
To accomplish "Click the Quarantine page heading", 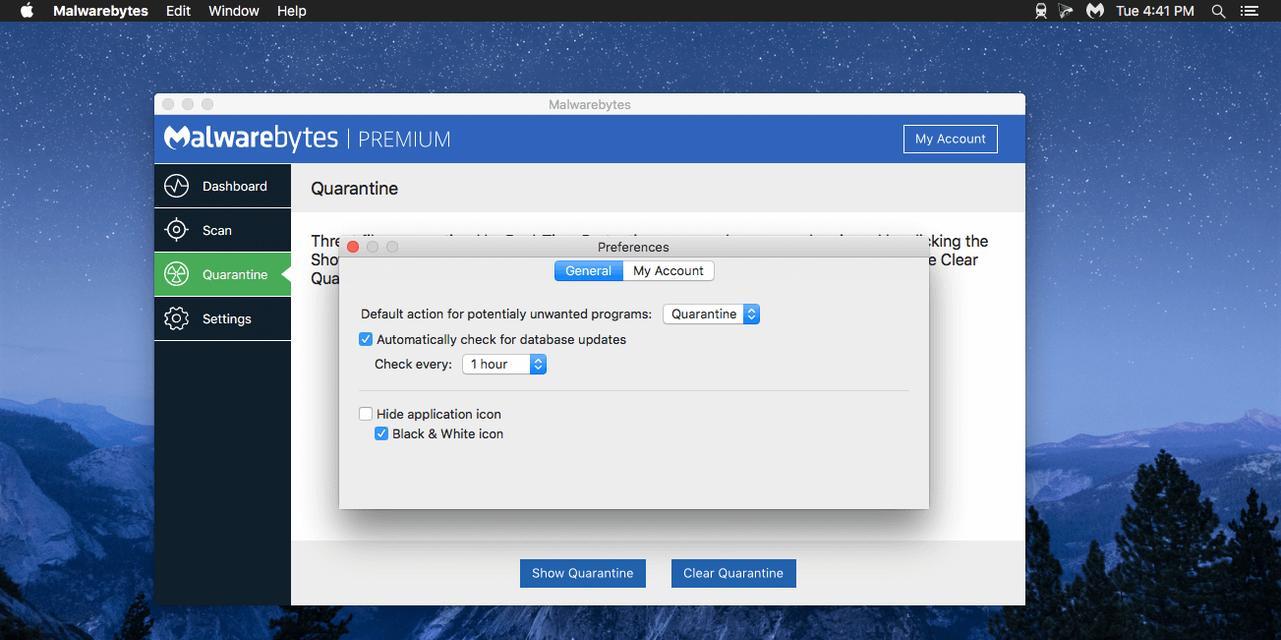I will 354,188.
